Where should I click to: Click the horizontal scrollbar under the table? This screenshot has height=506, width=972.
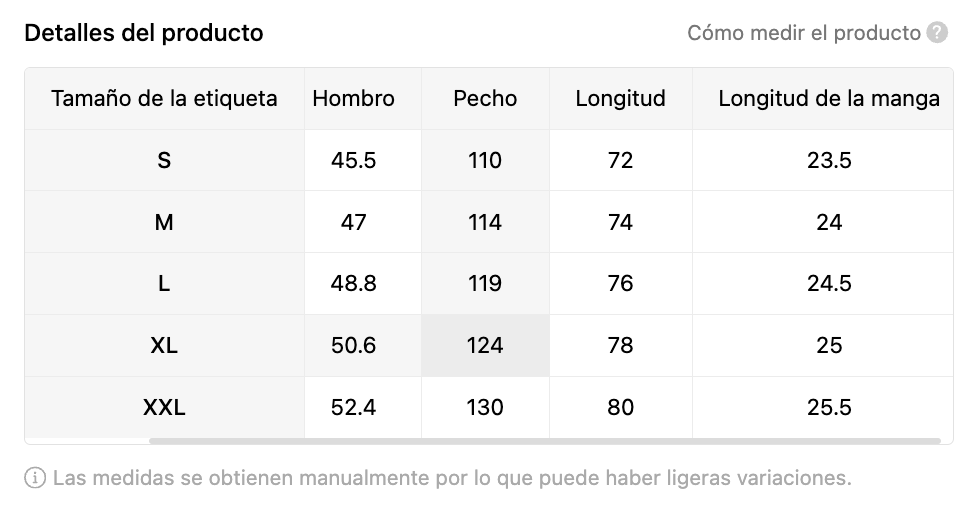tap(545, 441)
